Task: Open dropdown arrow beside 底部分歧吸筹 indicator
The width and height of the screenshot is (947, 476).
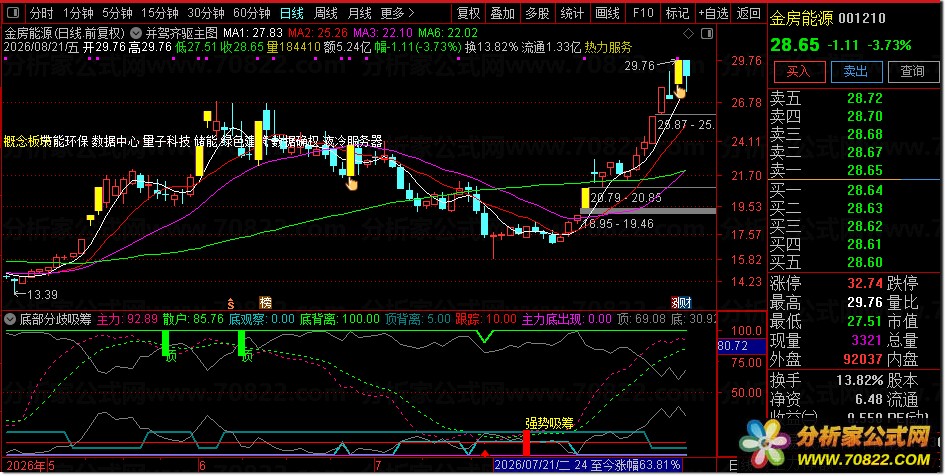Action: [x=10, y=319]
